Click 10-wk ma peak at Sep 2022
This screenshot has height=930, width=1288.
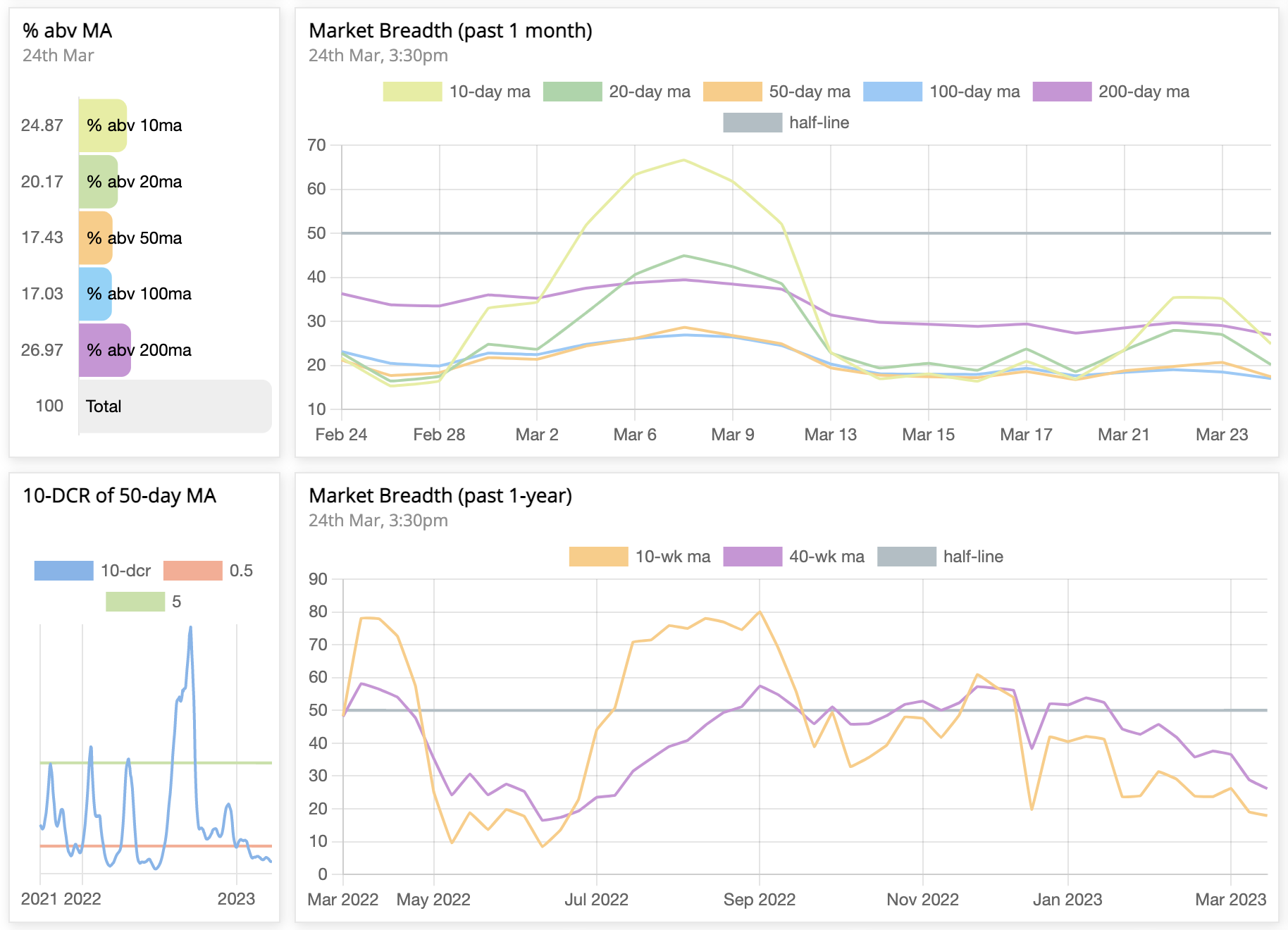[x=760, y=612]
